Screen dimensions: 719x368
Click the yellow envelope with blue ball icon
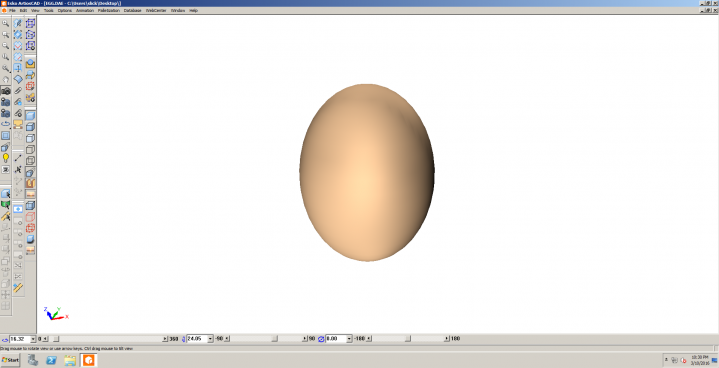click(x=30, y=64)
